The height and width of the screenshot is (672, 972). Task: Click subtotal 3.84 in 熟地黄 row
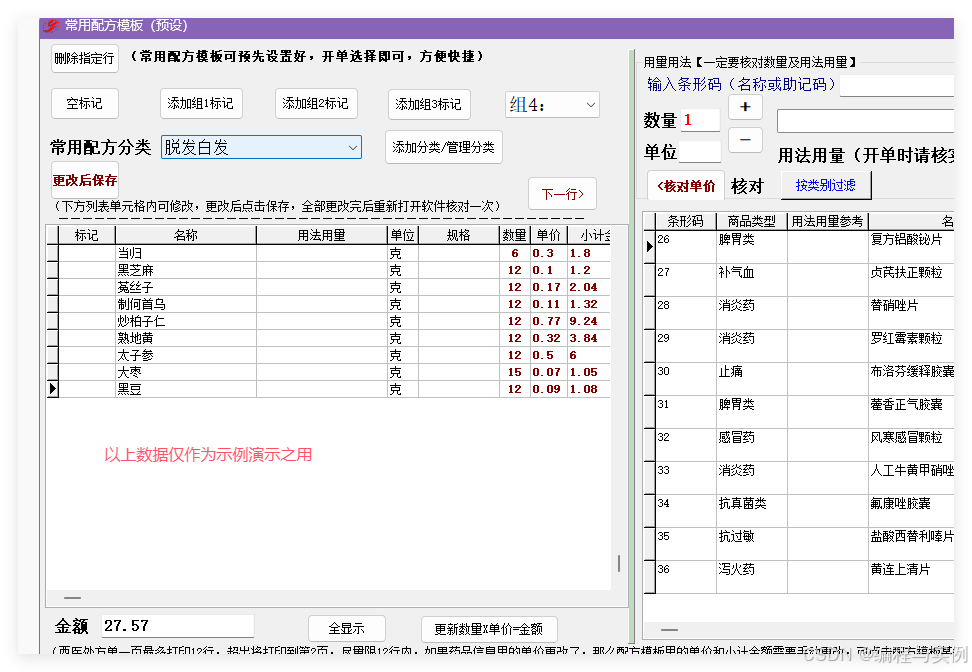[588, 338]
